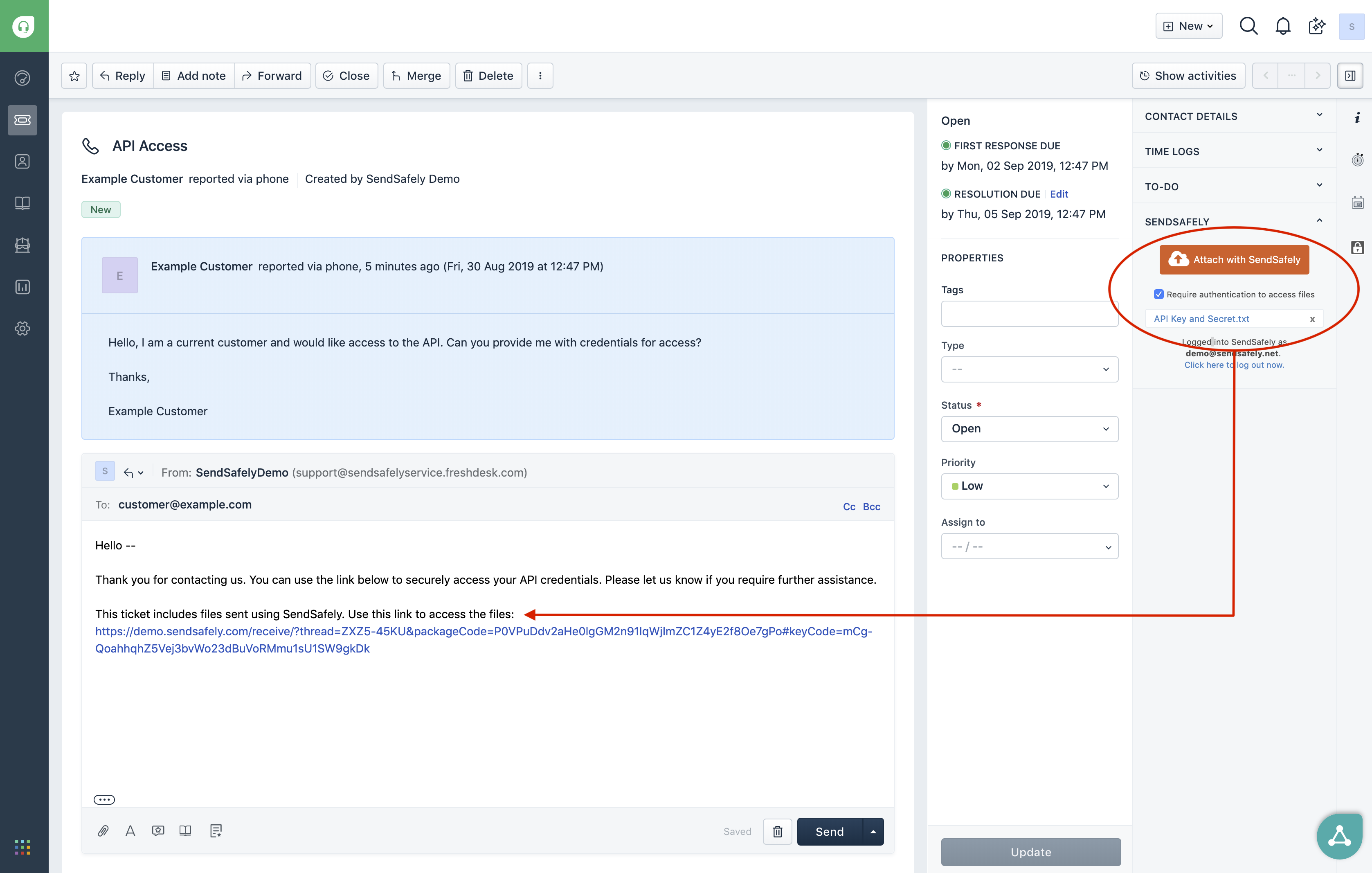
Task: Open the Status dropdown showing Open
Action: (1029, 428)
